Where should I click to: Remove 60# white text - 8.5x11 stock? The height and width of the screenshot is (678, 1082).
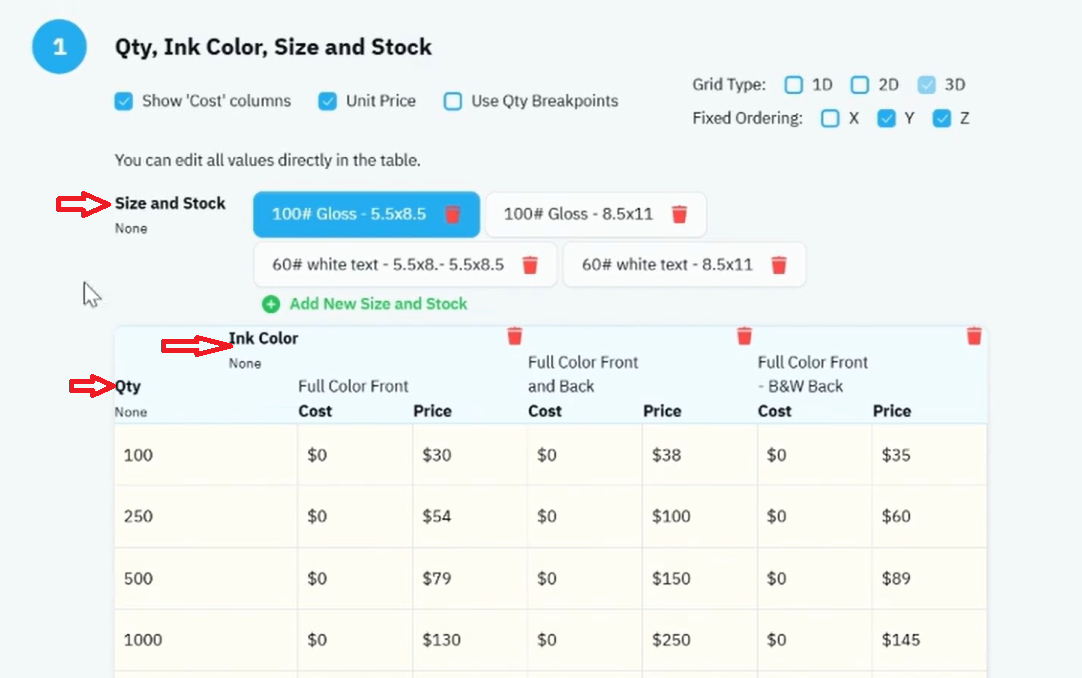(x=778, y=265)
